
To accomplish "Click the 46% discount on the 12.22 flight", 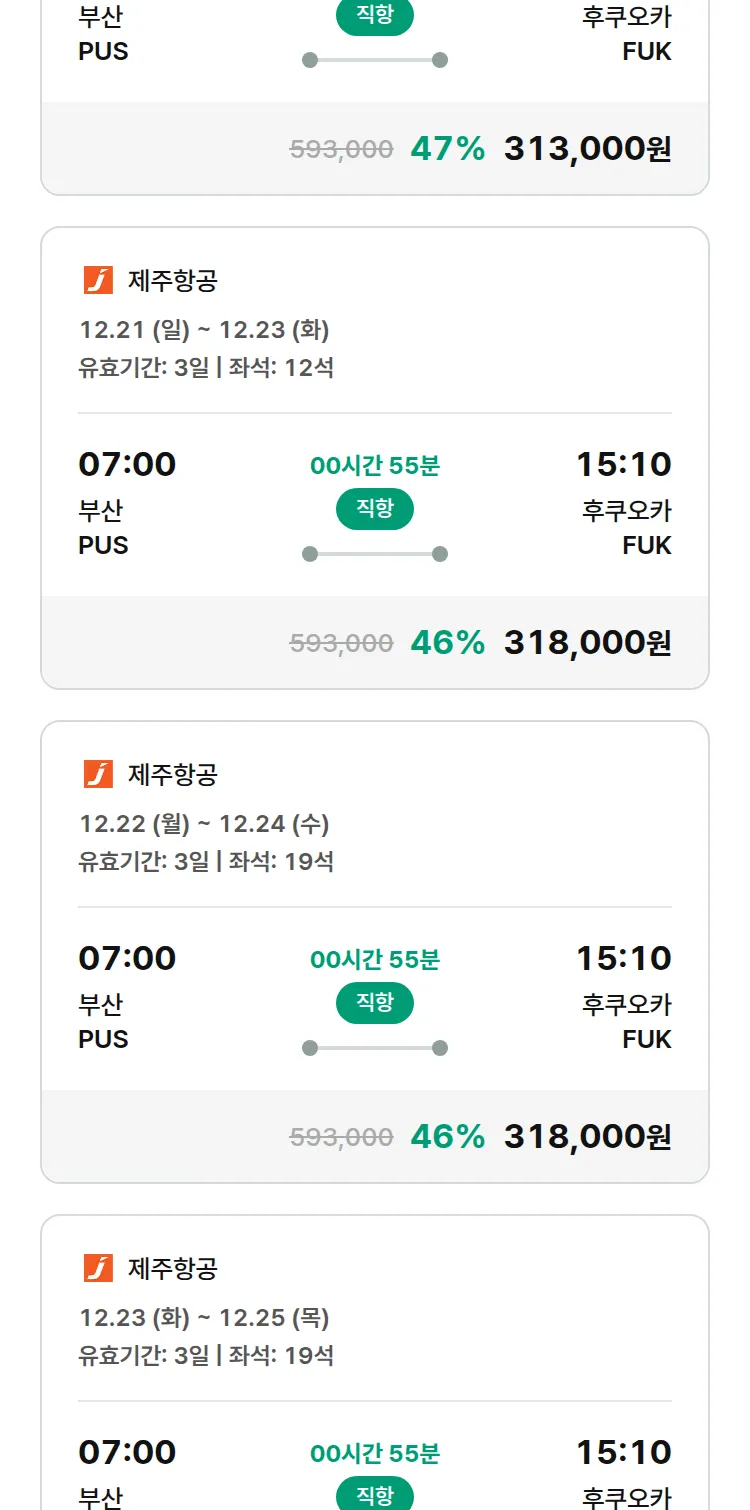I will coord(447,1136).
